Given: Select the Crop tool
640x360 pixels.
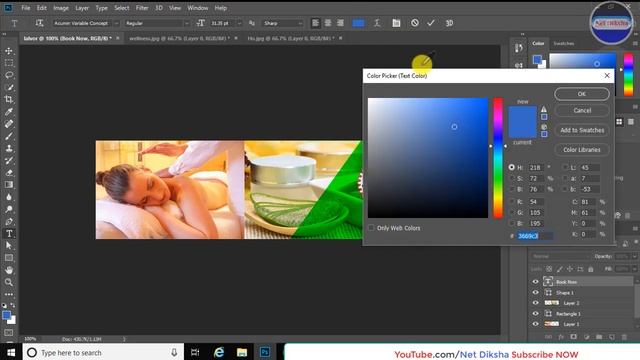Looking at the screenshot, I should click(x=9, y=99).
